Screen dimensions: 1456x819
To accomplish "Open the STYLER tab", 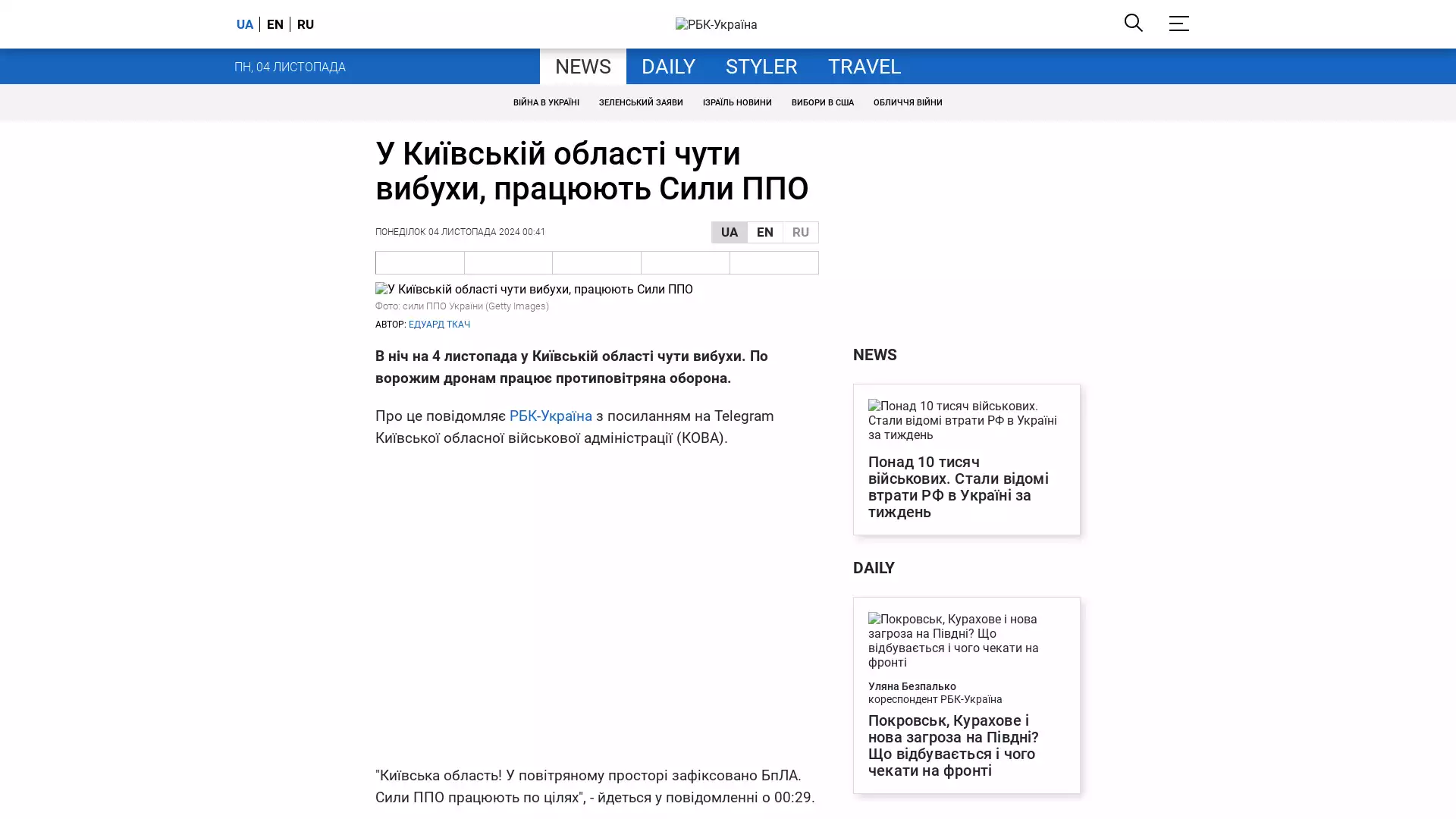I will 761,67.
